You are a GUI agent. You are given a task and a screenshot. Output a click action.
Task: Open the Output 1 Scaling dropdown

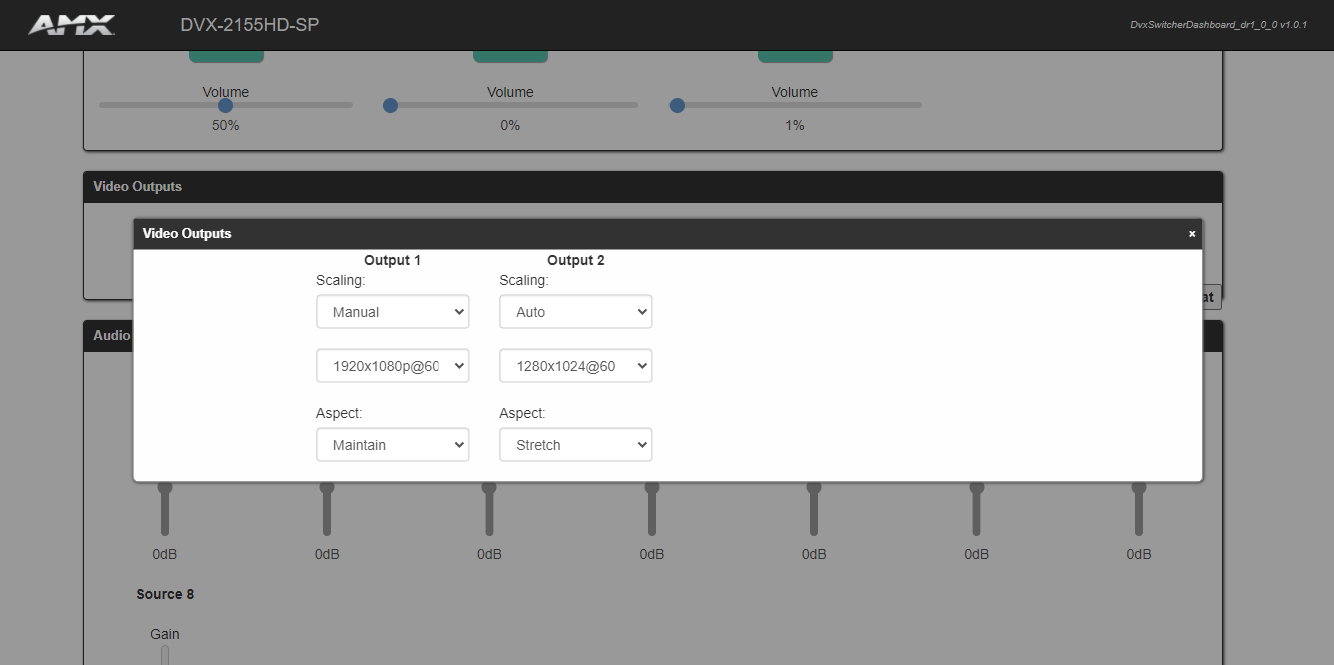point(392,311)
